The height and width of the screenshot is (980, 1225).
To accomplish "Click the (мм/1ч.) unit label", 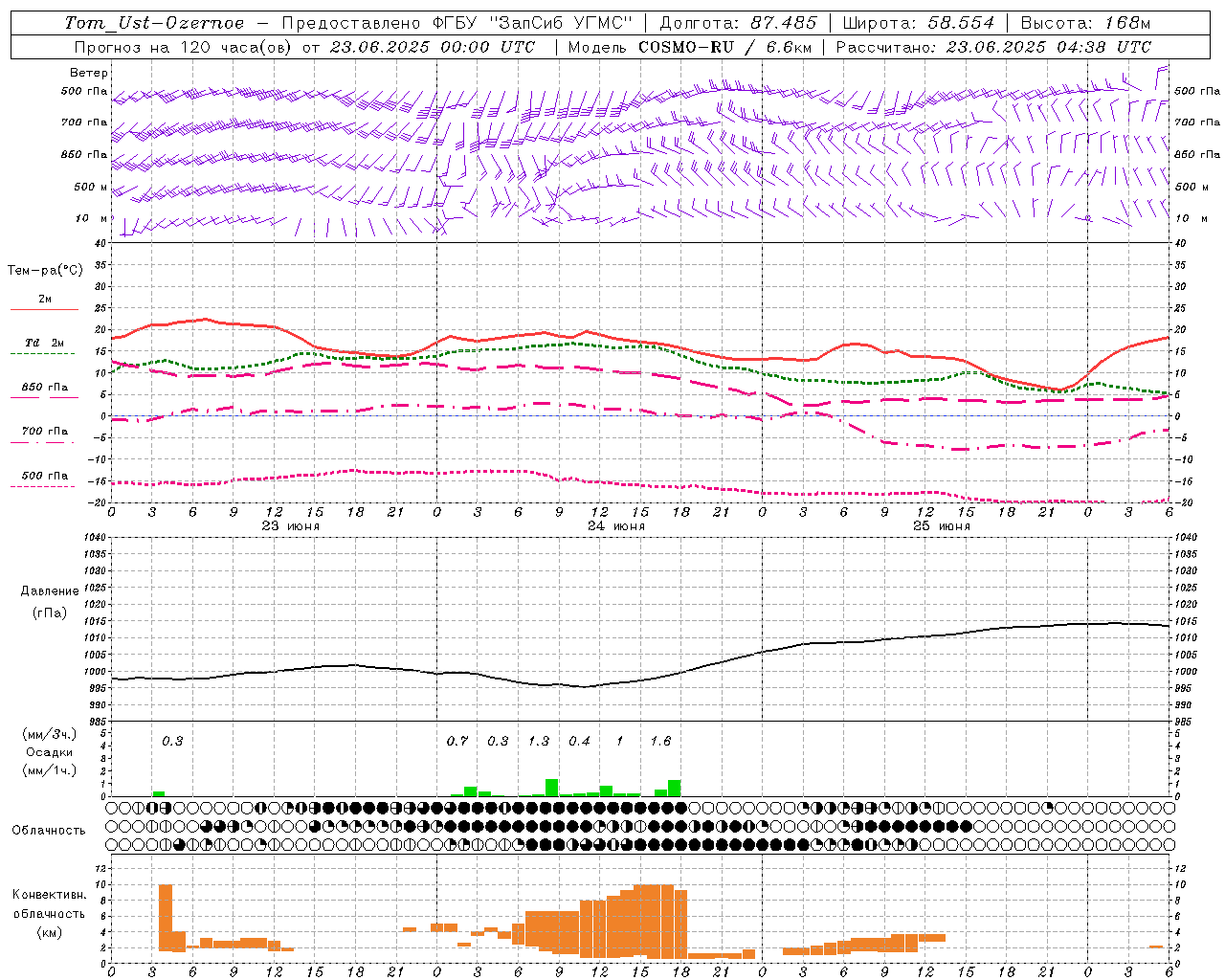I will coord(50,770).
